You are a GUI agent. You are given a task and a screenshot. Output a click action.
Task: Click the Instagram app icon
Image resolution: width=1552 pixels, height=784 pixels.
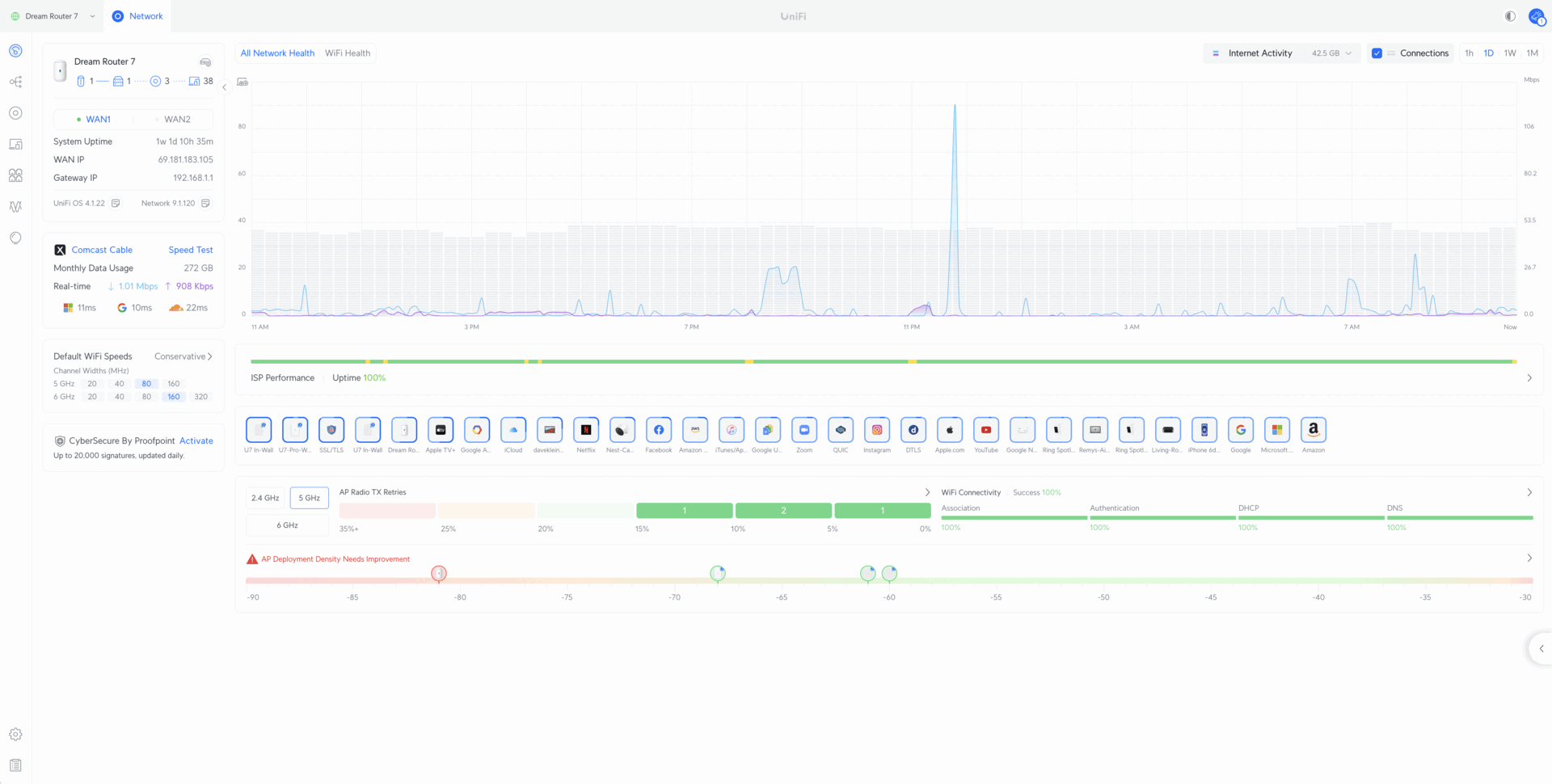tap(877, 430)
